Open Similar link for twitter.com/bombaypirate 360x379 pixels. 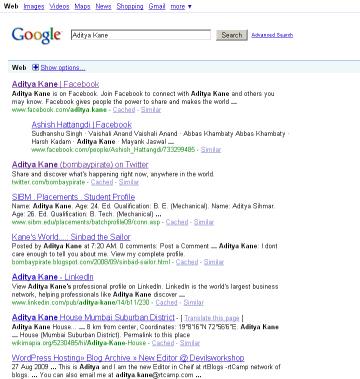click(x=129, y=182)
